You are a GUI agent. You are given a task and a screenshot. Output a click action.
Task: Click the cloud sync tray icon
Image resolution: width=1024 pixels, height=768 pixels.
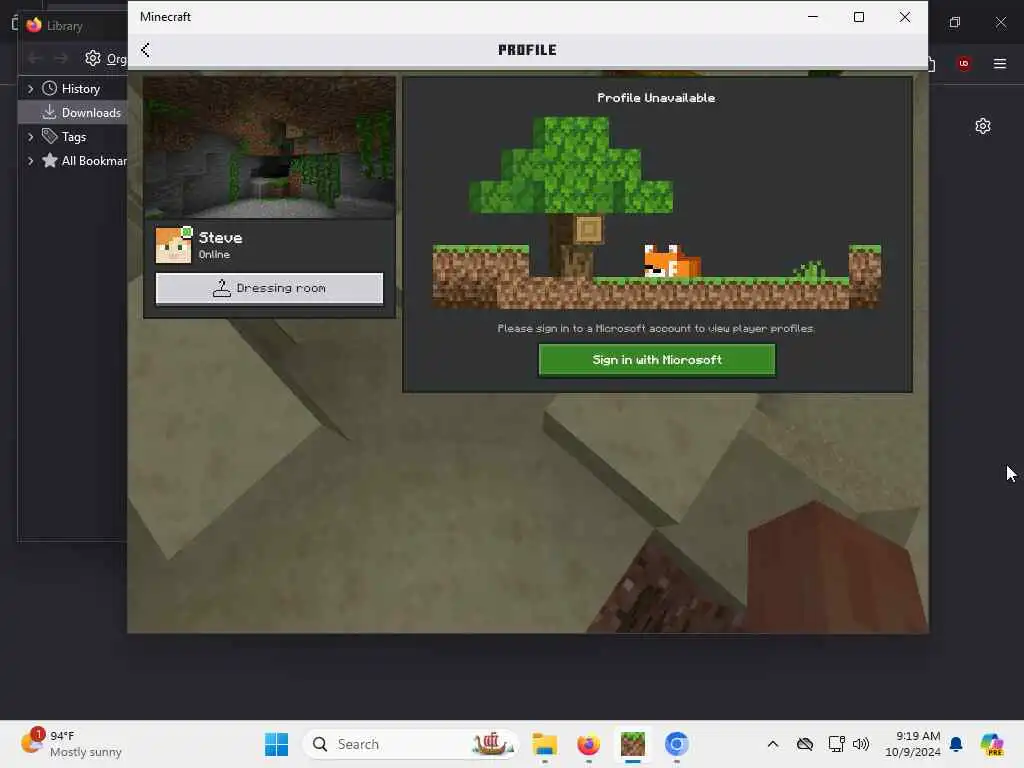pyautogui.click(x=805, y=744)
